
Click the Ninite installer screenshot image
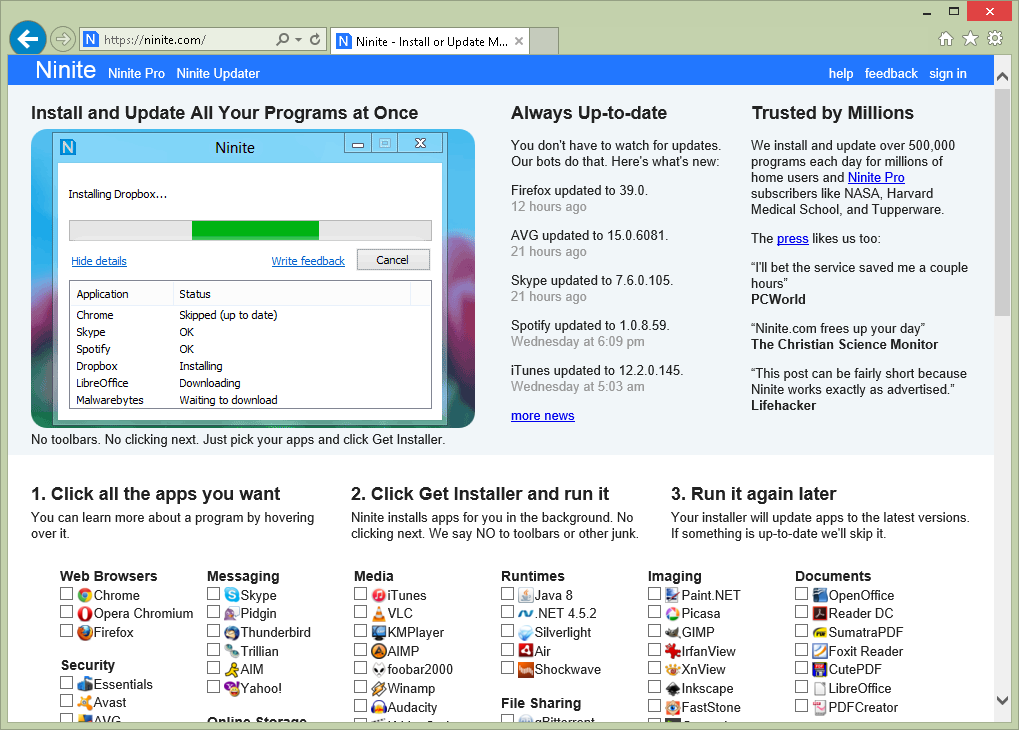coord(253,278)
